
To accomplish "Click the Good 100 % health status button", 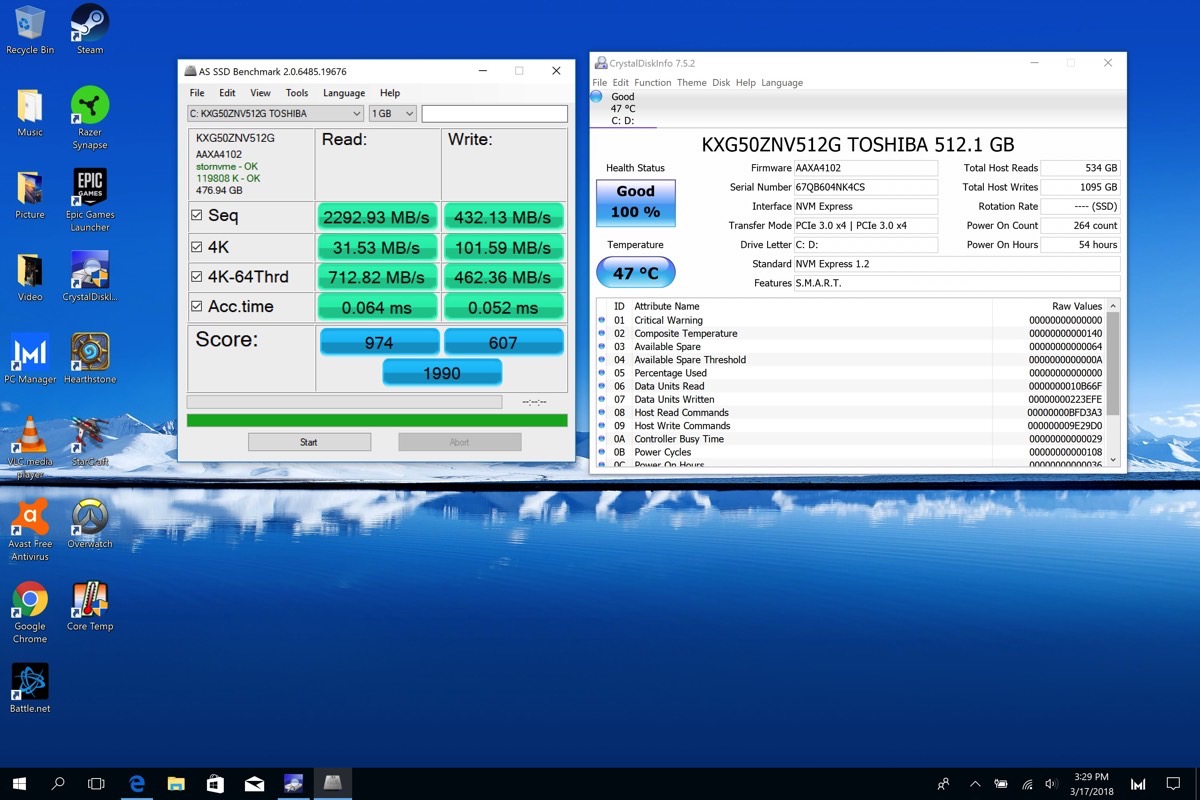I will [636, 203].
